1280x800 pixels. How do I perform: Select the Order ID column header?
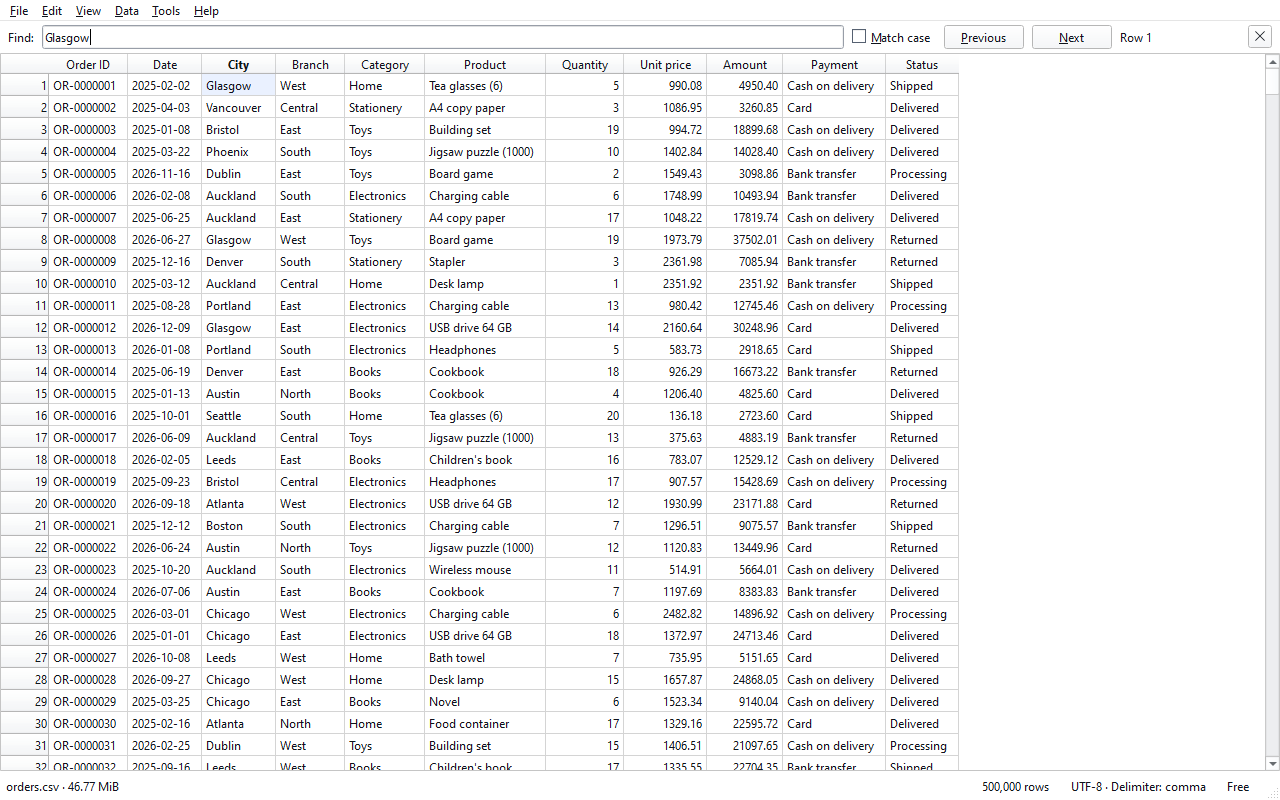tap(88, 65)
